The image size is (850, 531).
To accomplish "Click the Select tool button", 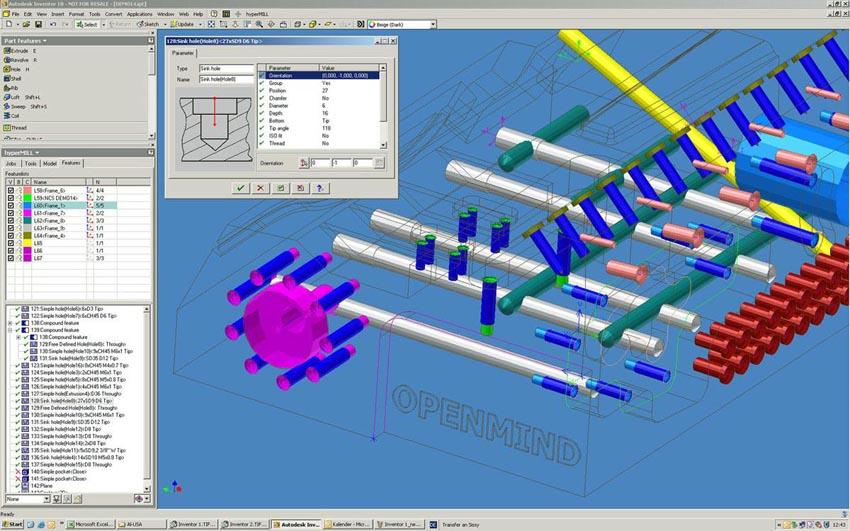I will click(x=87, y=24).
